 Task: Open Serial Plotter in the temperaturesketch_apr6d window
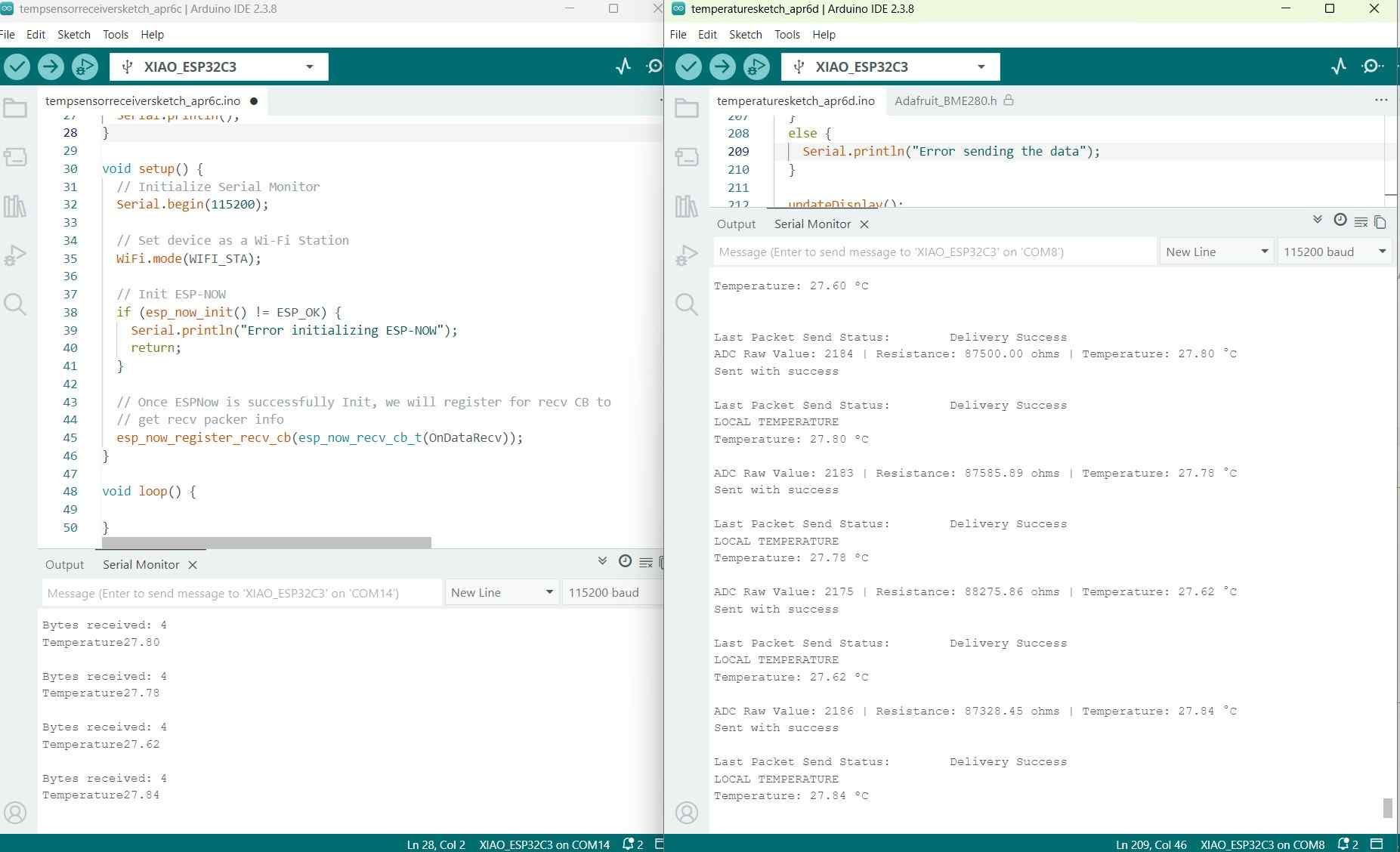1339,66
